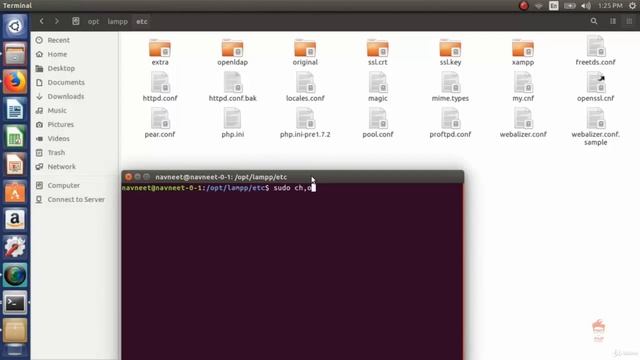
Task: Switch file manager to grid view
Action: pos(629,21)
